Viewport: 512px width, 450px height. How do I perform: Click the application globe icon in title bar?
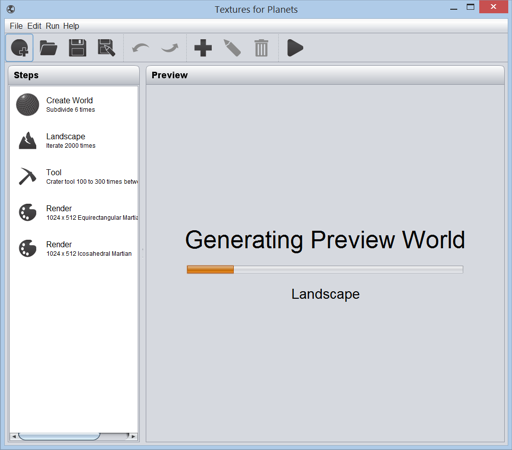[x=11, y=9]
